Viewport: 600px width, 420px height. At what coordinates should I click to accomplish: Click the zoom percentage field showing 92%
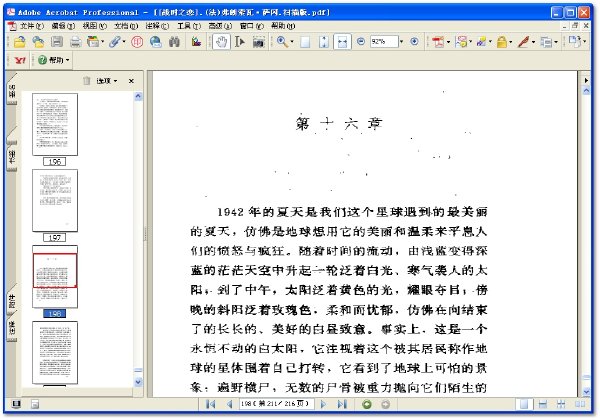click(x=384, y=41)
